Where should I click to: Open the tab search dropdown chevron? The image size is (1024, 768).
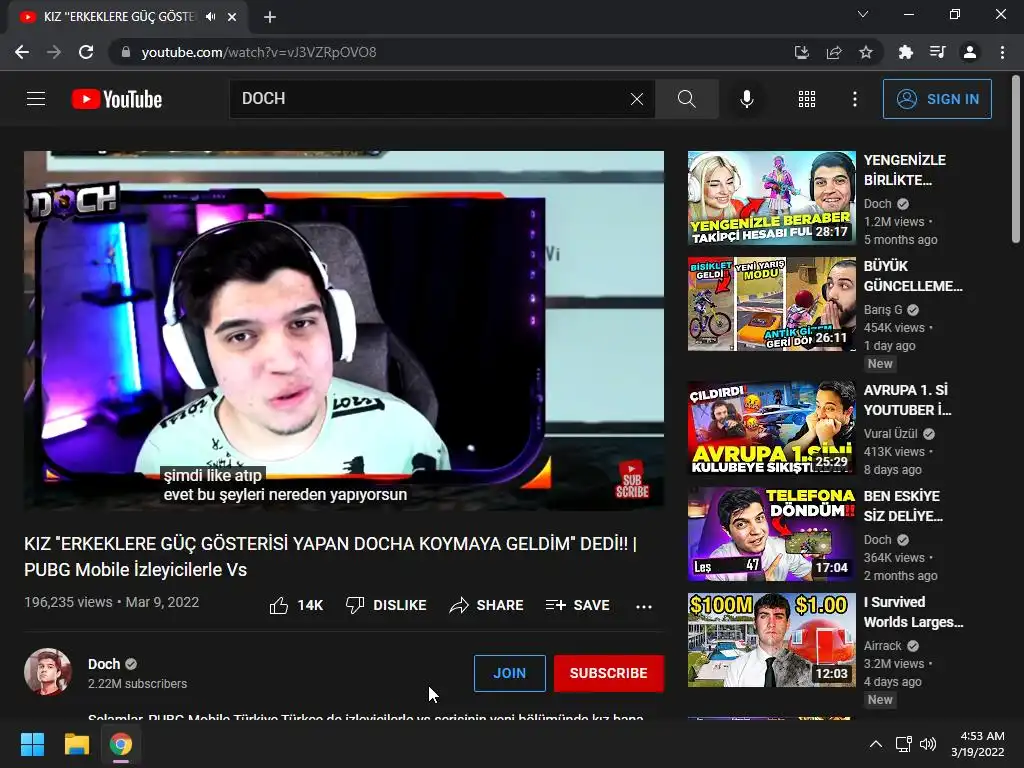point(863,14)
